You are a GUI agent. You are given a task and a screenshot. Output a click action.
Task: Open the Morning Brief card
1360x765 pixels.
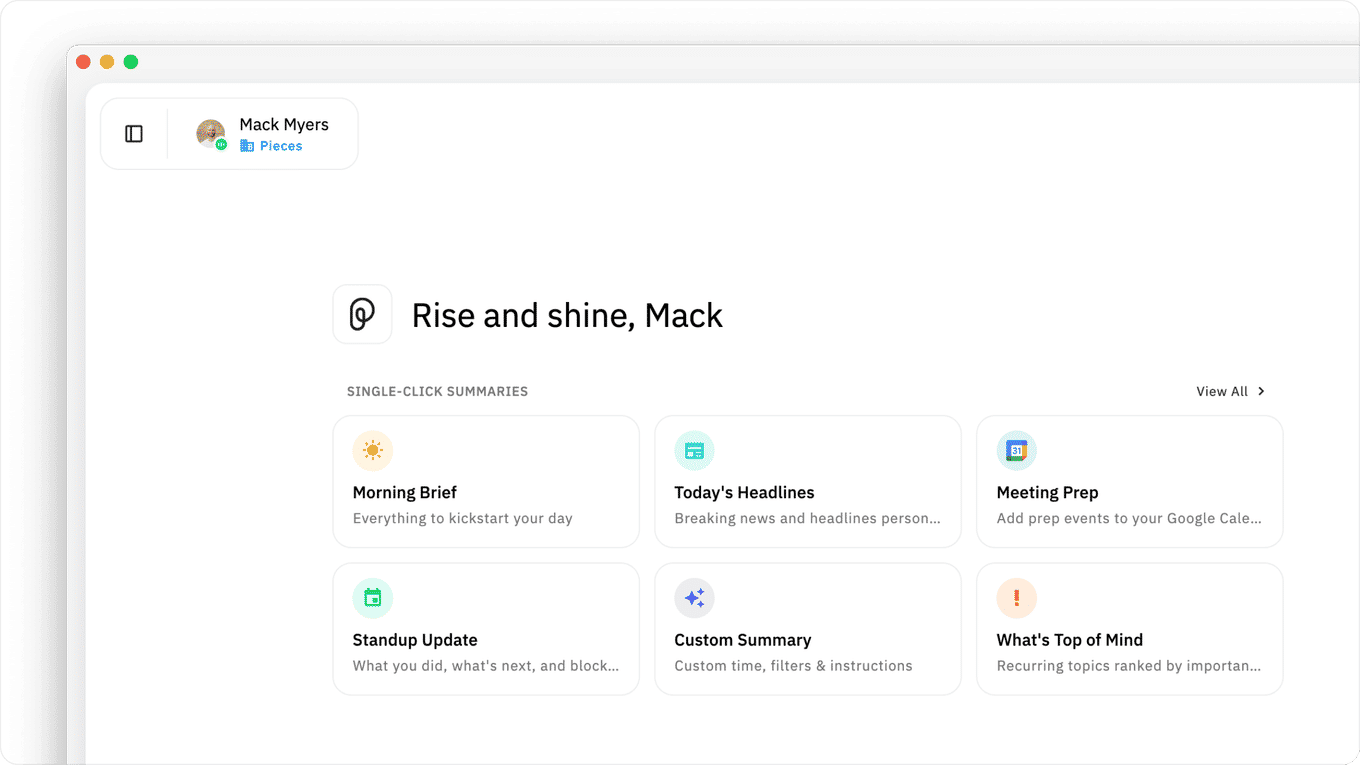coord(486,482)
